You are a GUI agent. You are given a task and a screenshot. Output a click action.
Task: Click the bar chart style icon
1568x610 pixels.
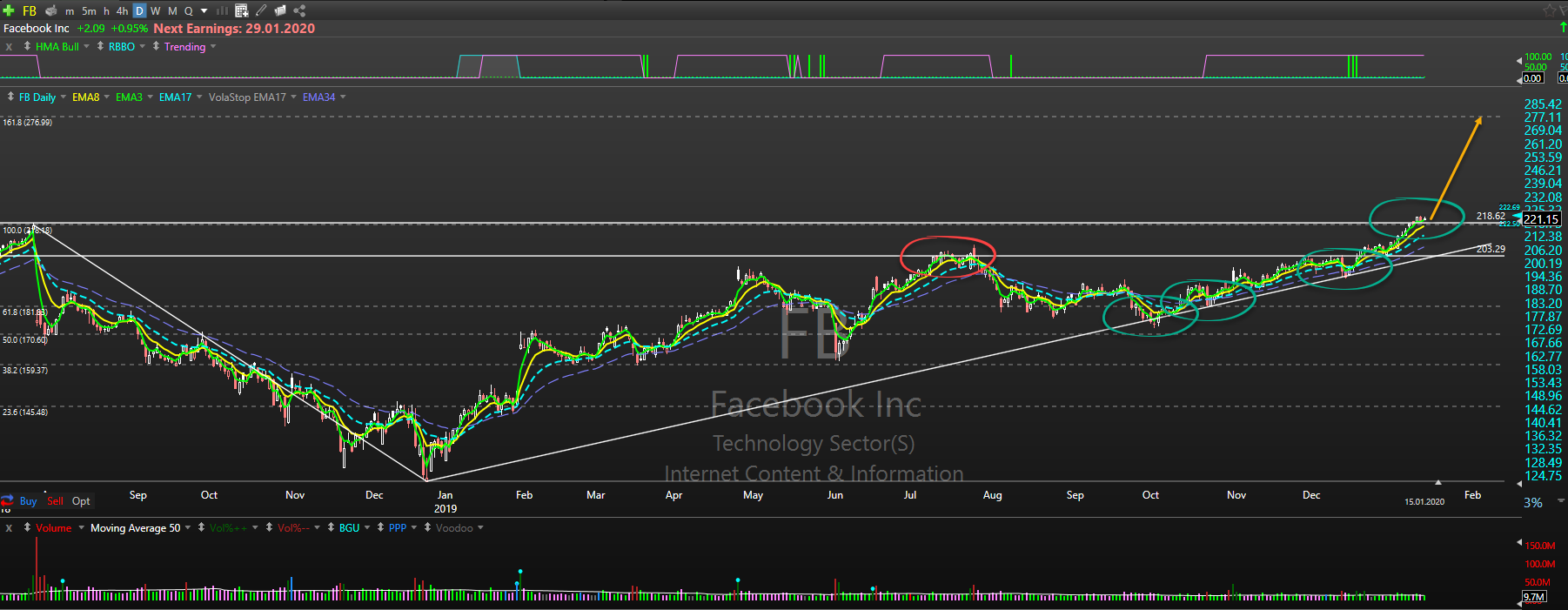point(222,11)
